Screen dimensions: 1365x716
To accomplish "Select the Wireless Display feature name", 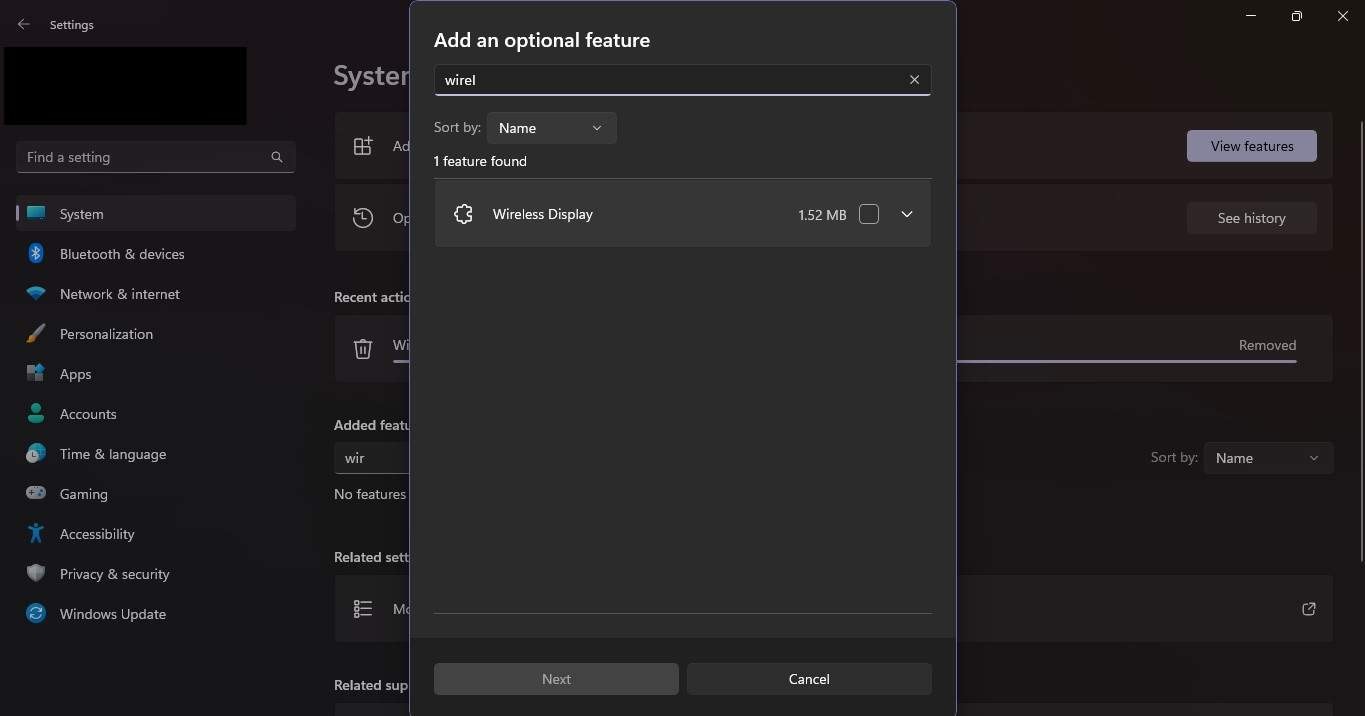I will click(x=543, y=214).
